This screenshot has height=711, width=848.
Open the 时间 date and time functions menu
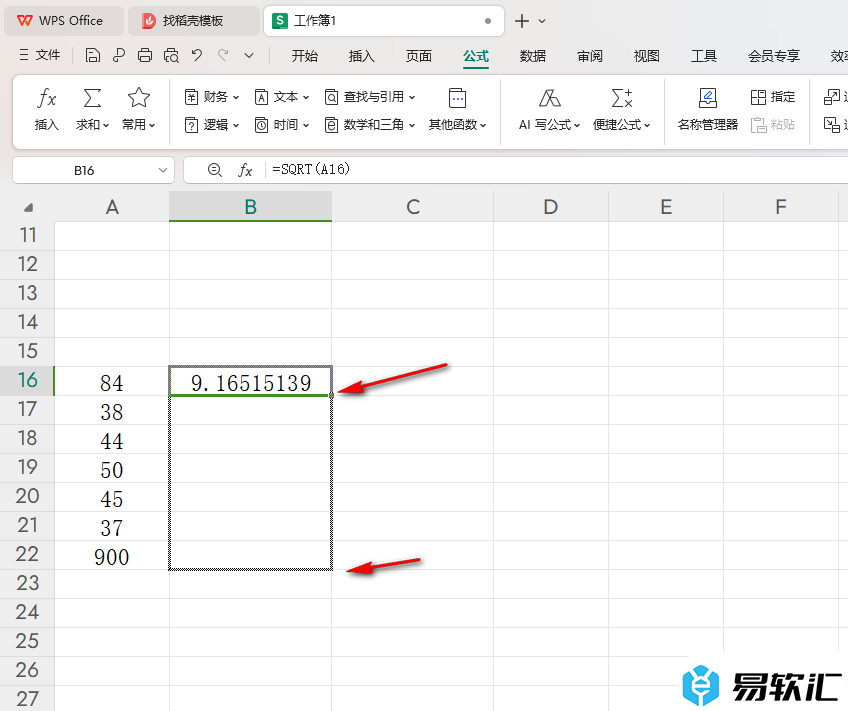282,125
